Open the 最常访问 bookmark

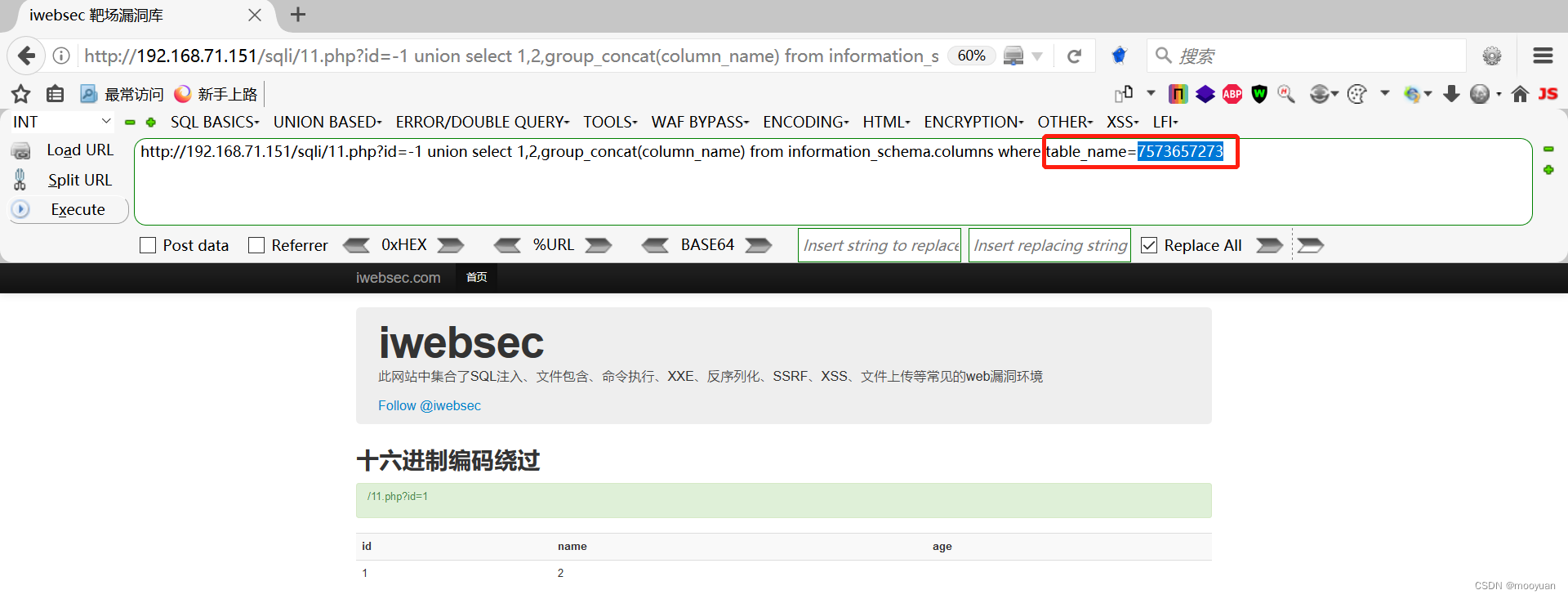point(122,94)
